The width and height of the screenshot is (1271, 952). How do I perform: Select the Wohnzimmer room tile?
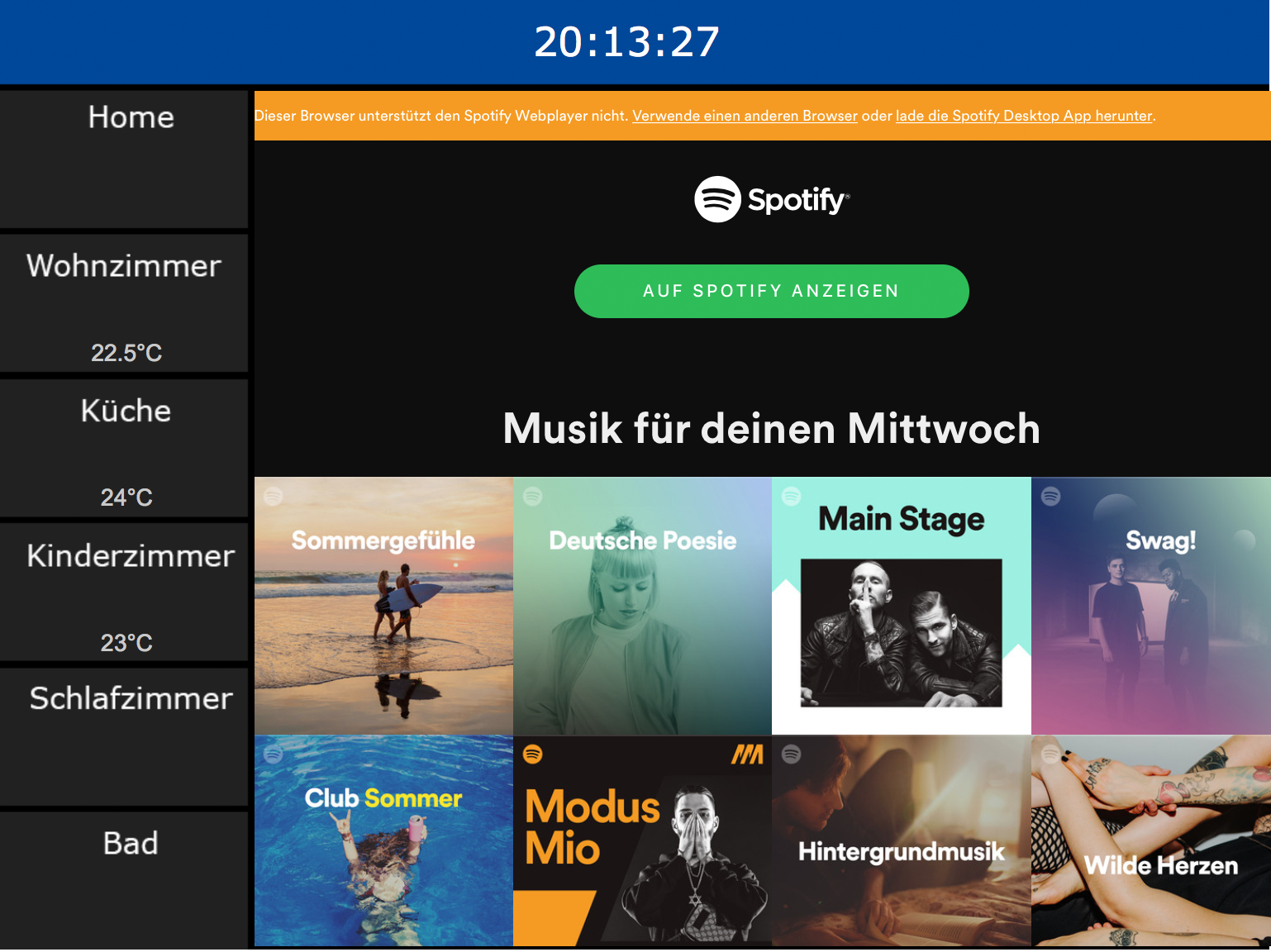click(x=124, y=303)
